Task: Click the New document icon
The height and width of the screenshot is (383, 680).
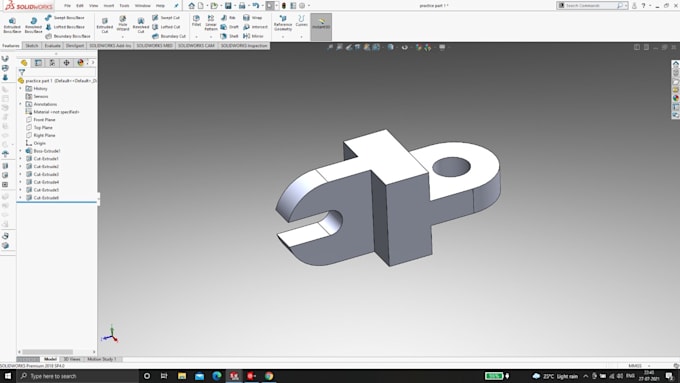Action: tap(200, 6)
